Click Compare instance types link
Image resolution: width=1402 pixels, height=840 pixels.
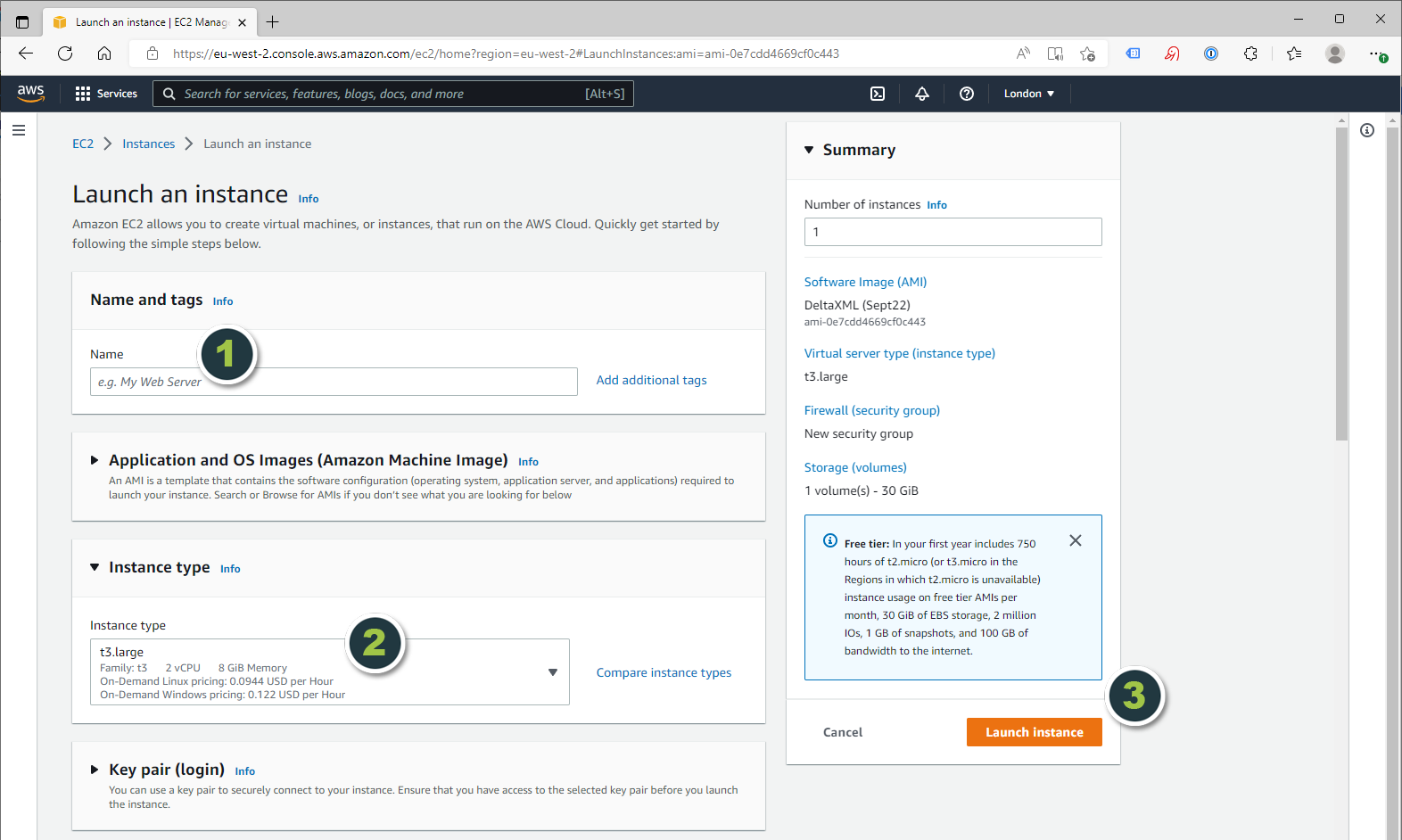pos(664,672)
